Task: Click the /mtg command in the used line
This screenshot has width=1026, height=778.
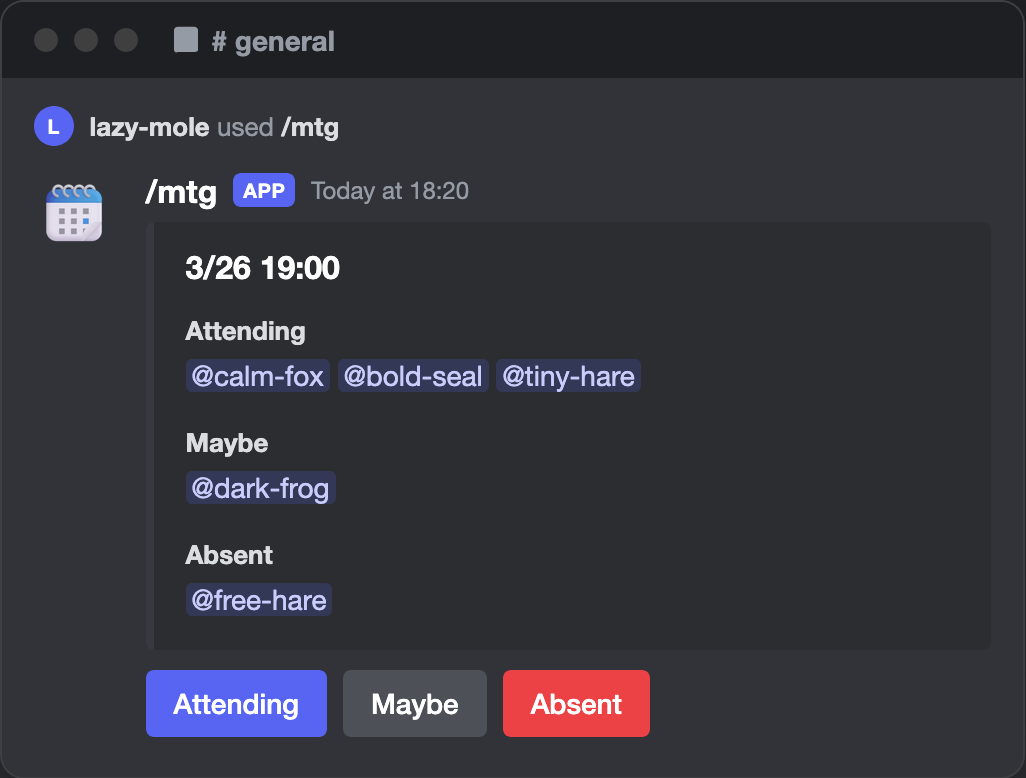Action: point(309,127)
